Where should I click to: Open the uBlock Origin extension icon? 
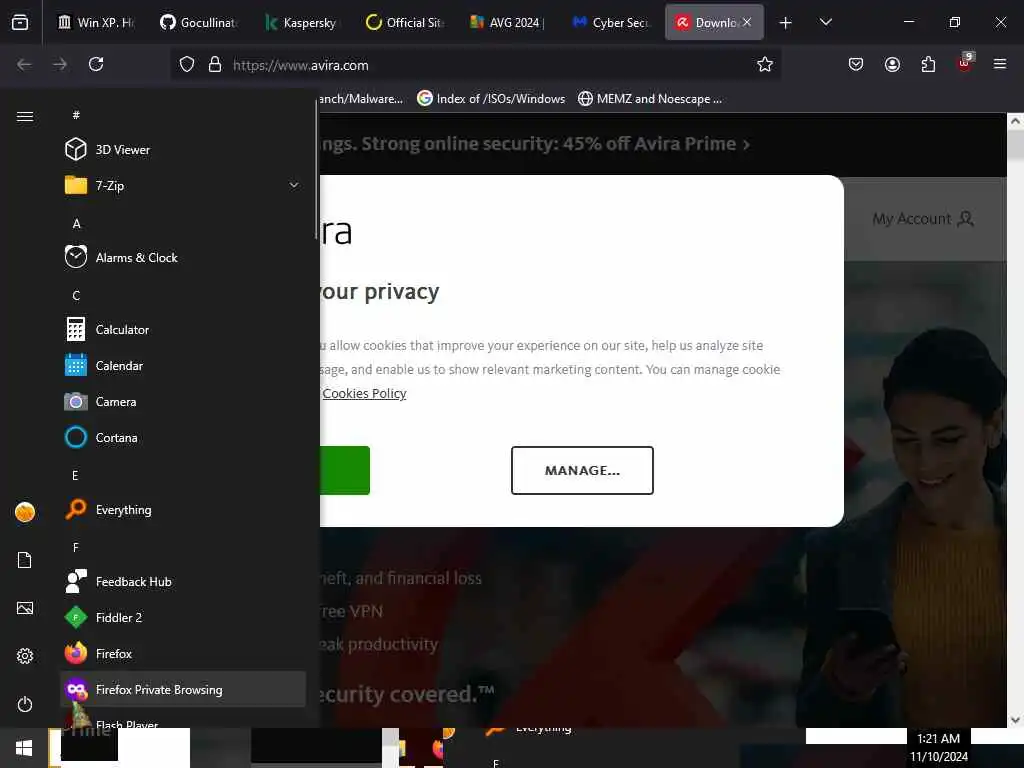point(965,63)
